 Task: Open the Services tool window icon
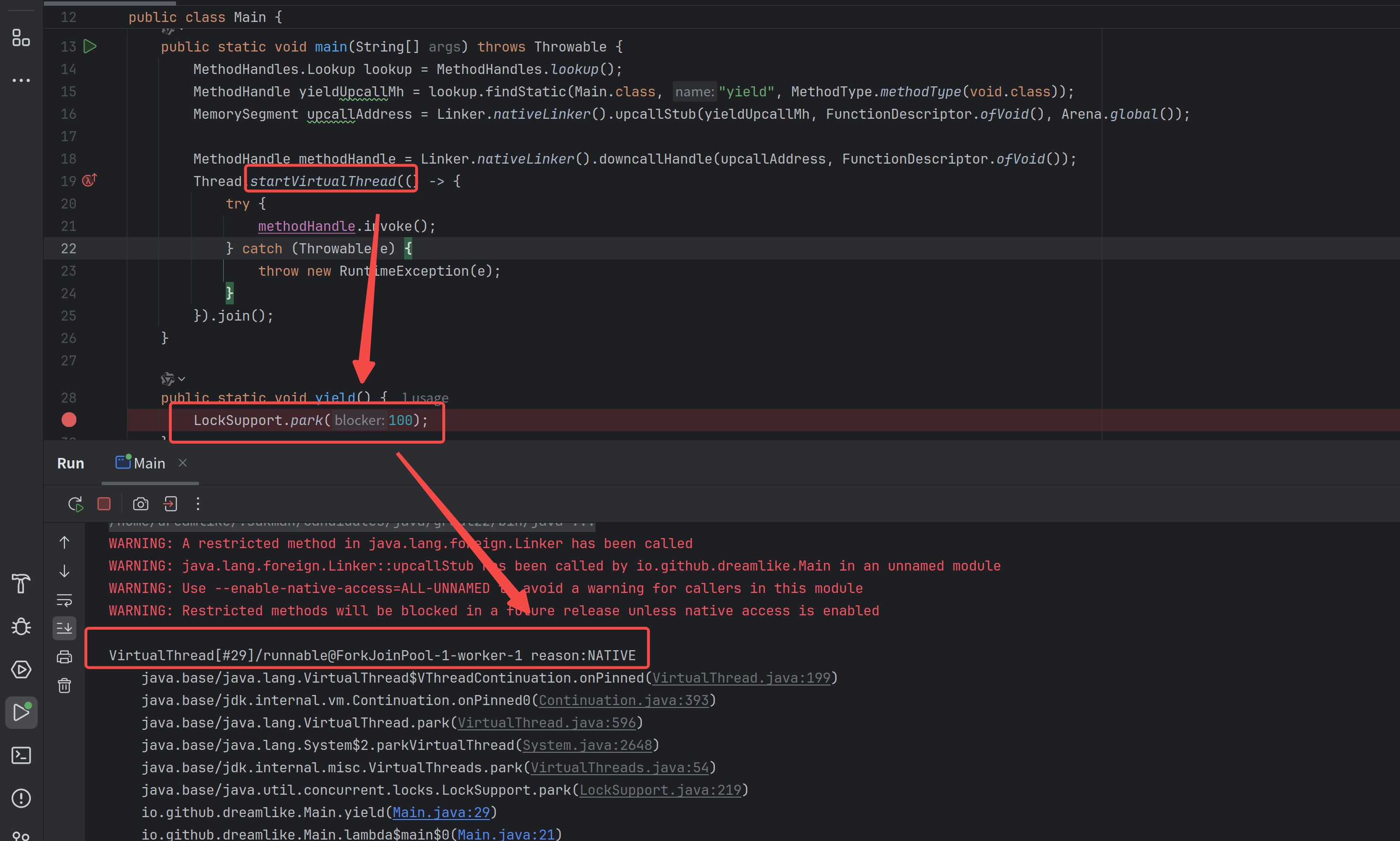[x=21, y=669]
